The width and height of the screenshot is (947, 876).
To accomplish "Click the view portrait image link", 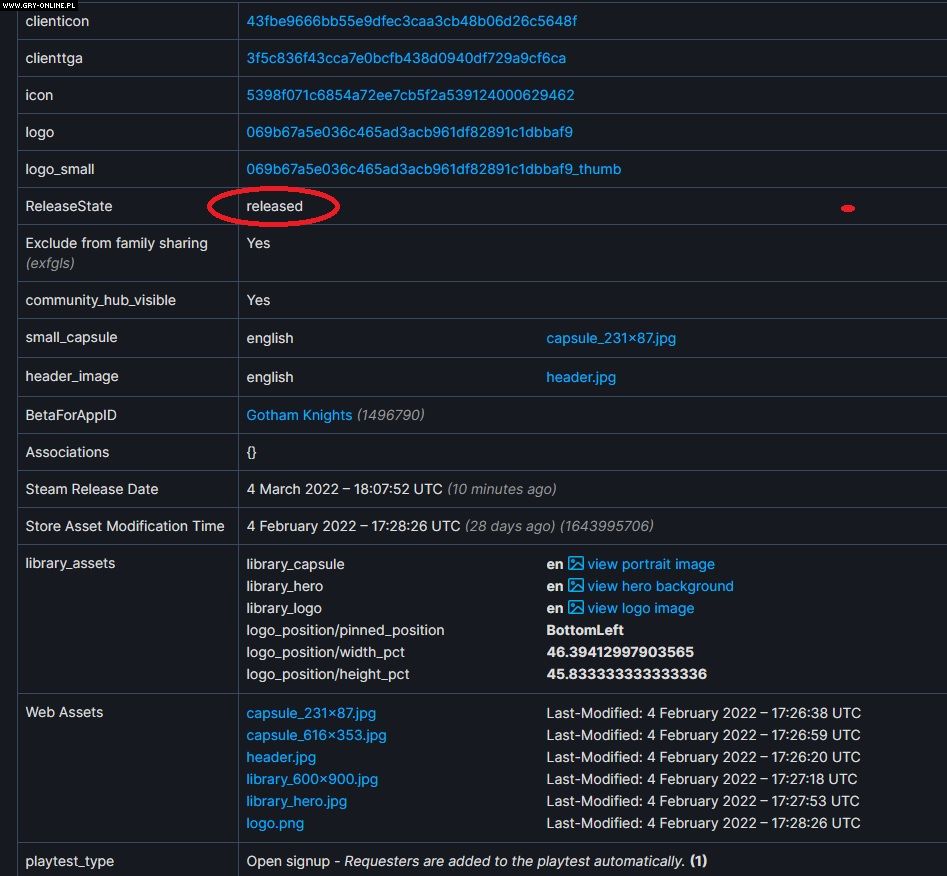I will click(x=651, y=564).
